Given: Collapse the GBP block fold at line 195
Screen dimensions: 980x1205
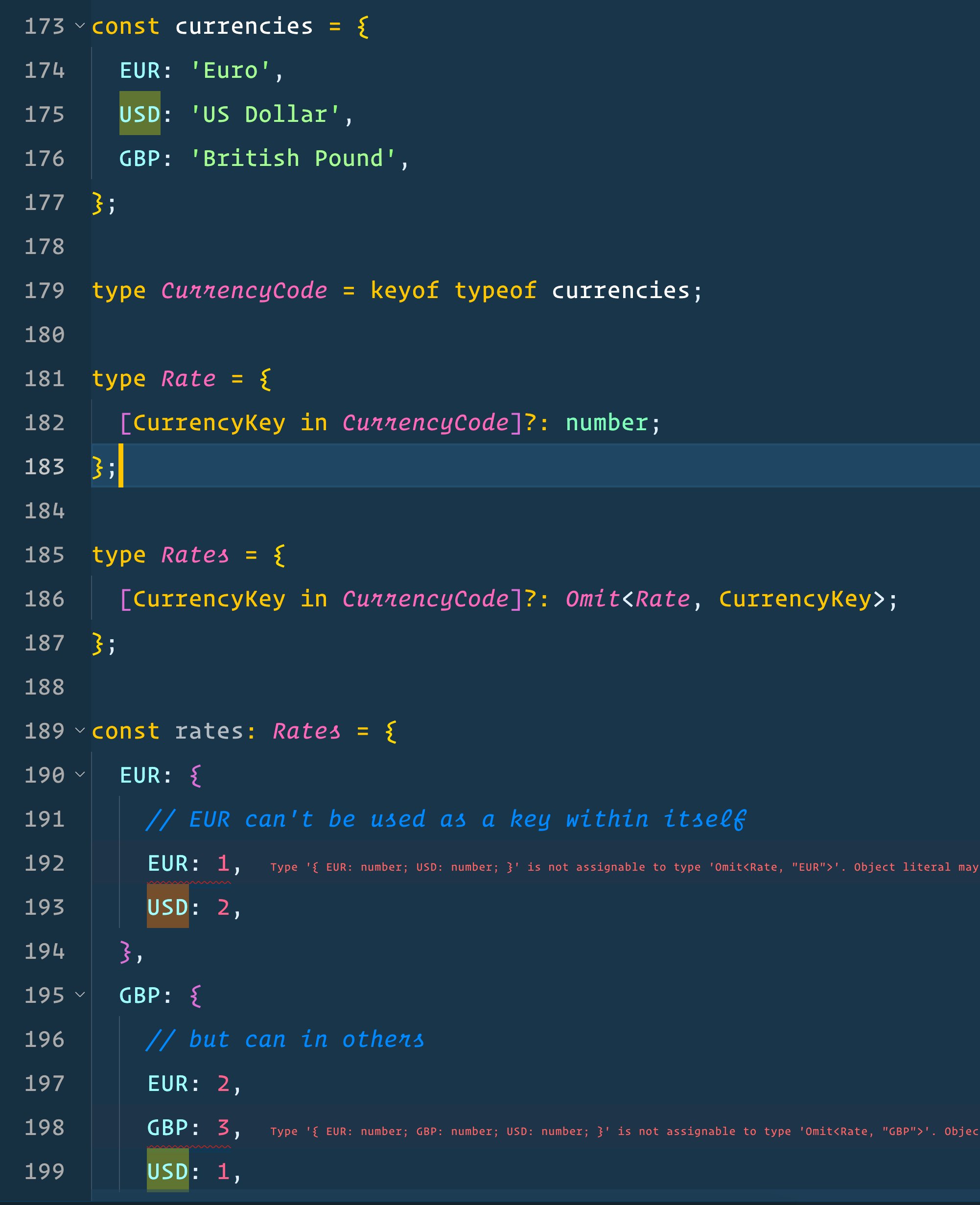Looking at the screenshot, I should point(80,995).
